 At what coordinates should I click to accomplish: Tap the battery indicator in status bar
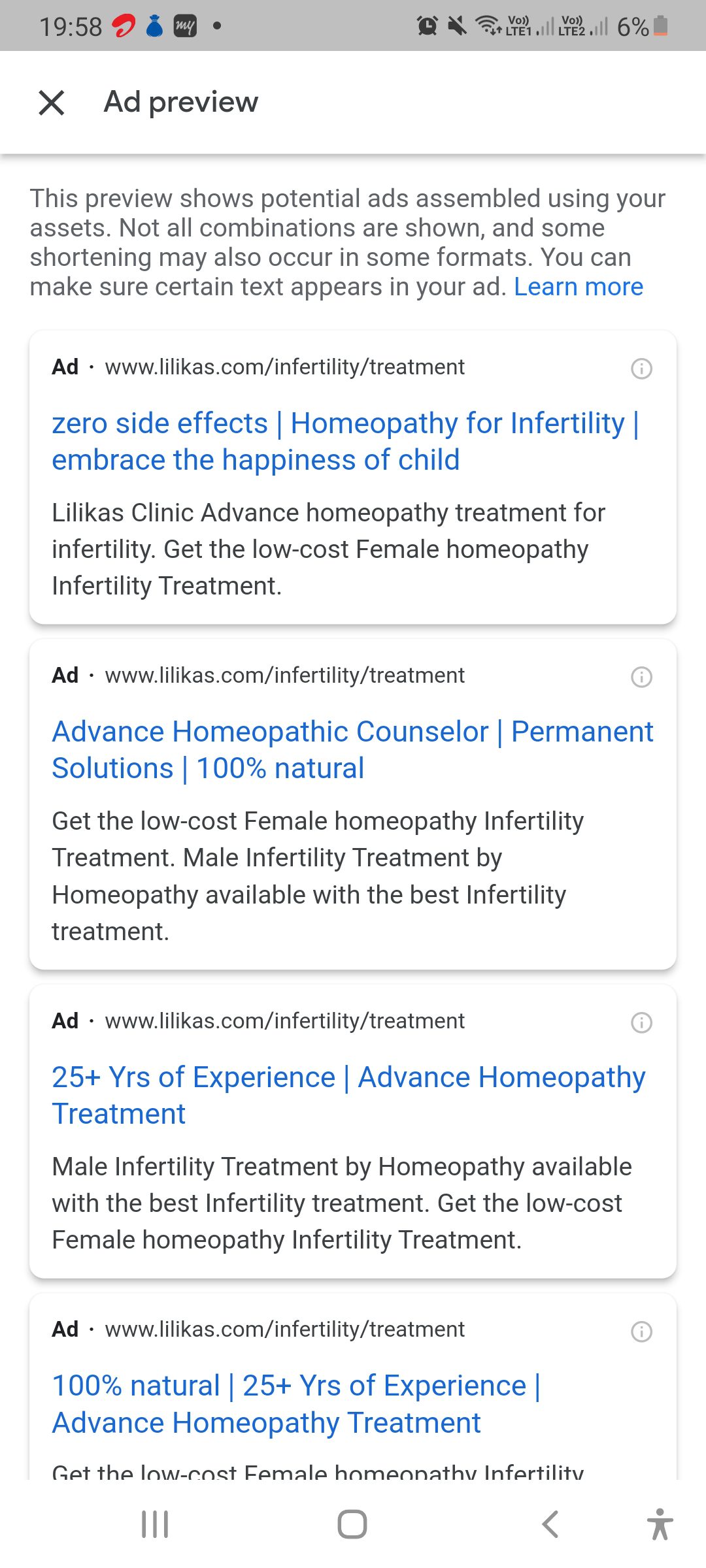(661, 26)
